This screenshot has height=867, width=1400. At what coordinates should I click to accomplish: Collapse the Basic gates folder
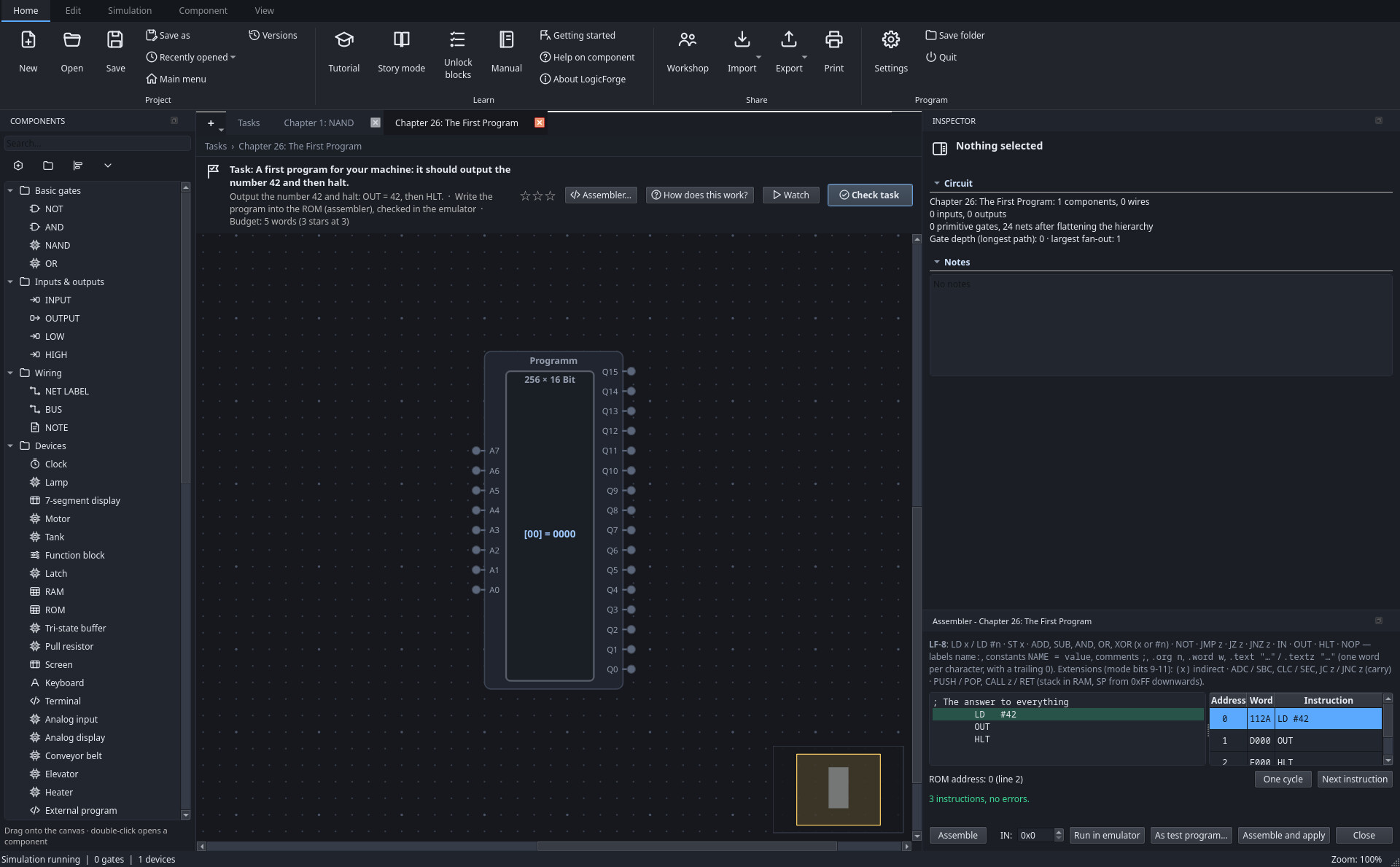[10, 190]
